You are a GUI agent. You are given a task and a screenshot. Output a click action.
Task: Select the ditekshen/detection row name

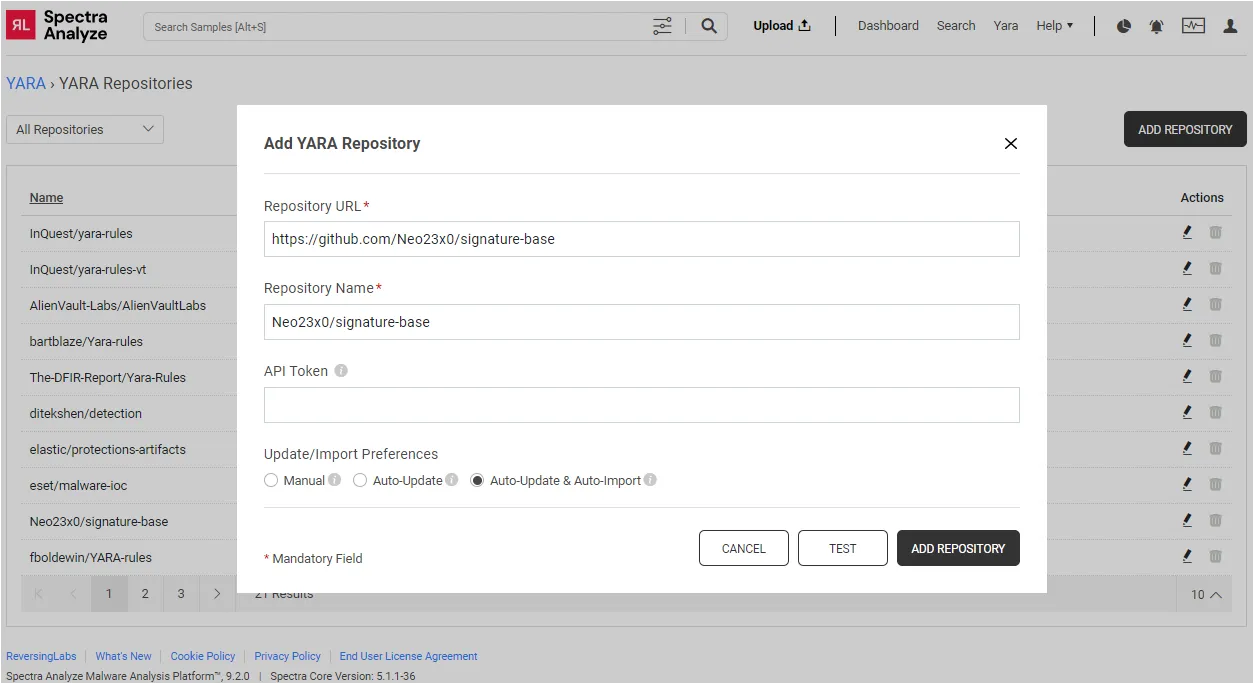(85, 413)
